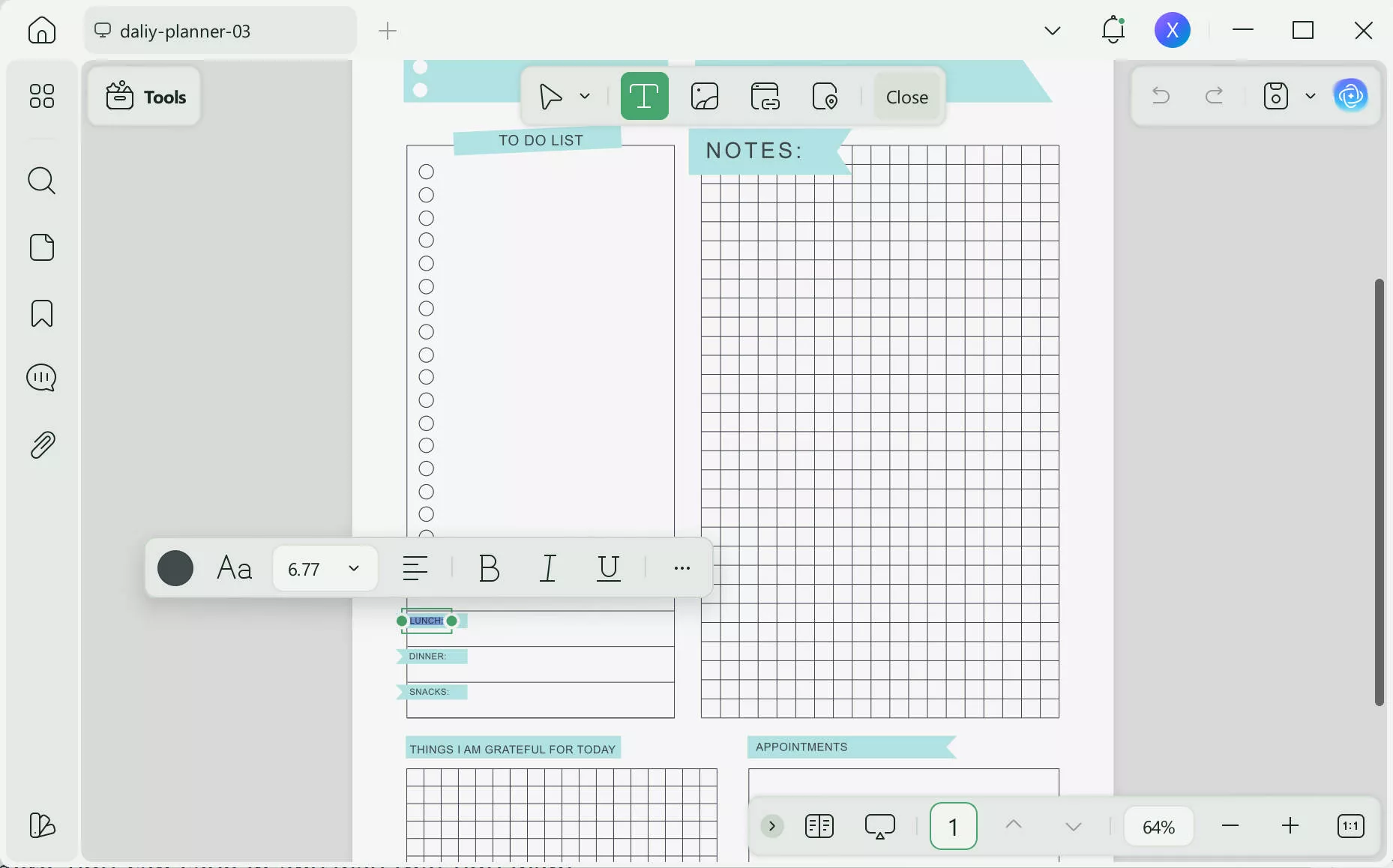Viewport: 1393px width, 868px height.
Task: Click the DINNER: label text
Action: coord(427,657)
